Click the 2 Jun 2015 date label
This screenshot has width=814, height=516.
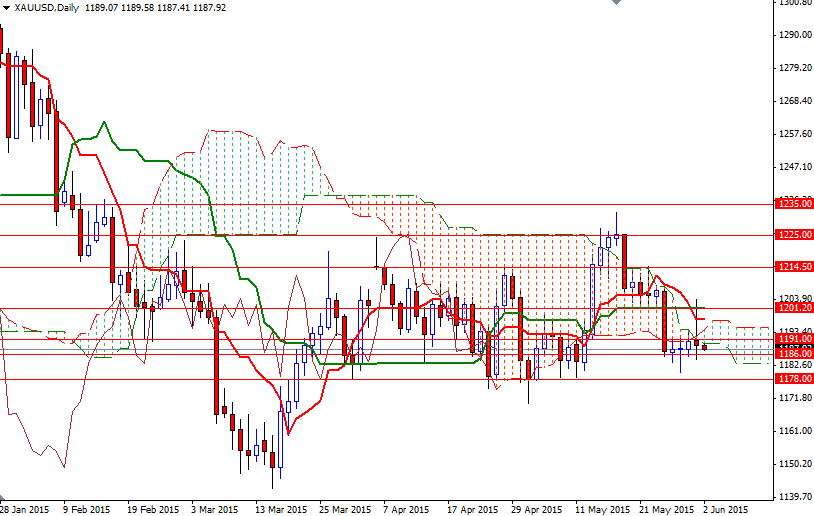click(726, 509)
